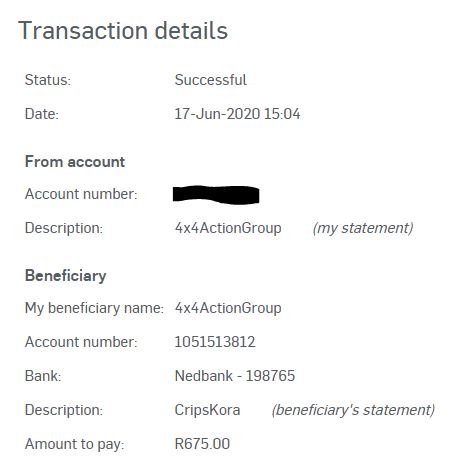Click the blacked-out account number
The width and height of the screenshot is (461, 470).
tap(216, 195)
